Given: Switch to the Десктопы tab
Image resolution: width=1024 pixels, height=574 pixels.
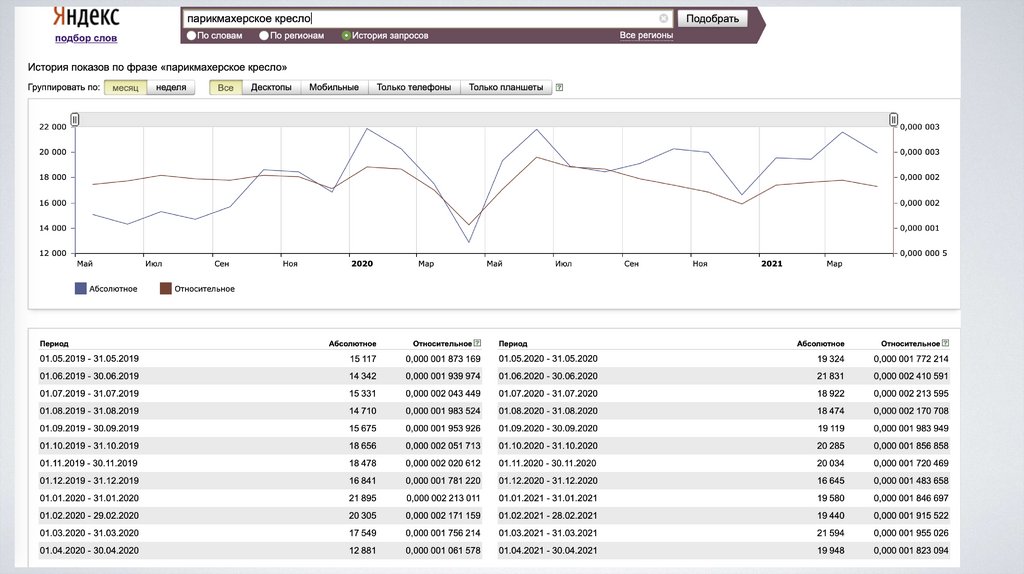Looking at the screenshot, I should (x=271, y=88).
